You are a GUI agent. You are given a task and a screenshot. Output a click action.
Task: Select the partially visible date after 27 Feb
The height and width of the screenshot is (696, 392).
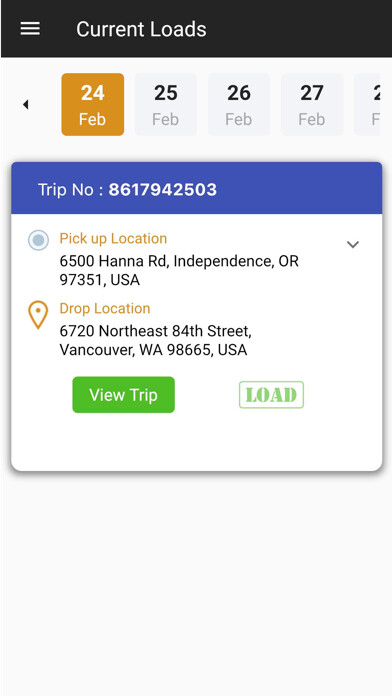point(368,104)
